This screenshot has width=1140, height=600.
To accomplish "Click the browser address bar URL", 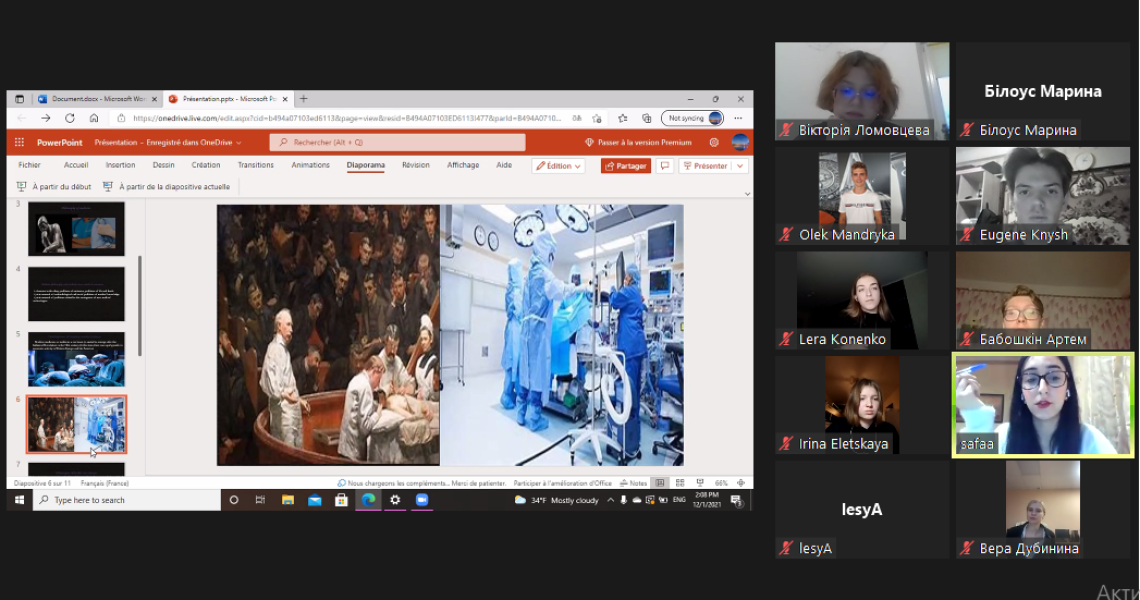I will 348,118.
